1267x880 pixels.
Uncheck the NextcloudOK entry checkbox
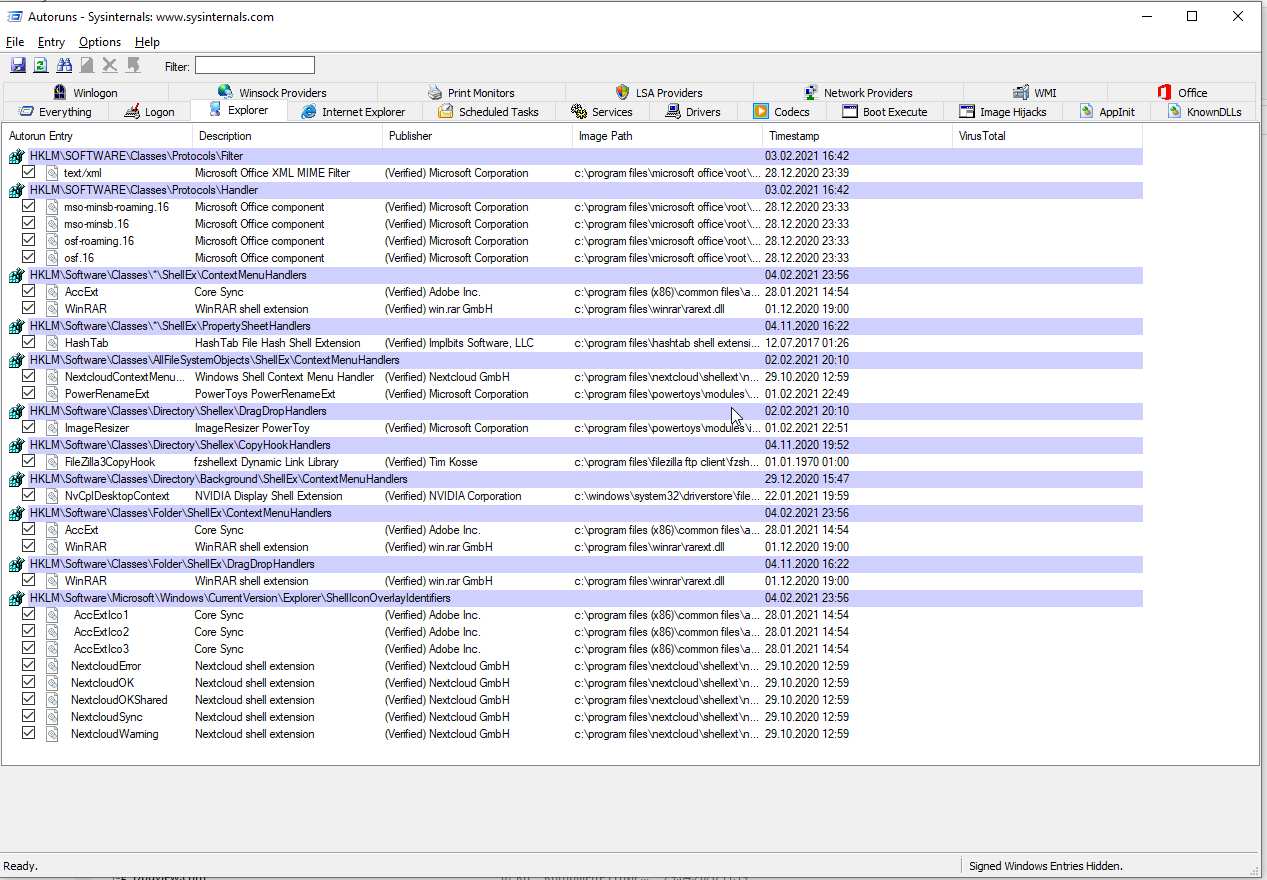pos(28,682)
